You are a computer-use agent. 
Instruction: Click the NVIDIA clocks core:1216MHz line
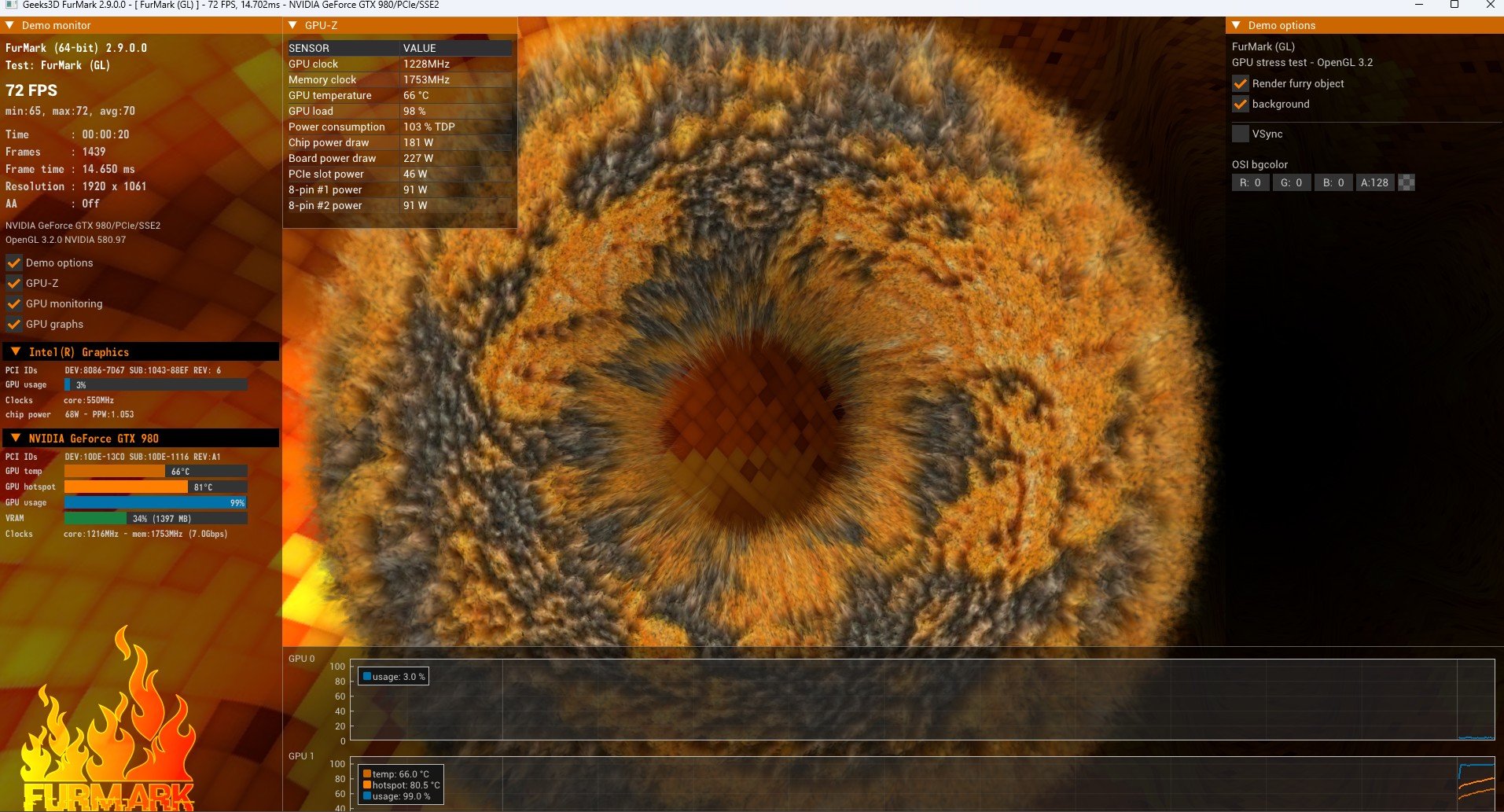[x=116, y=534]
